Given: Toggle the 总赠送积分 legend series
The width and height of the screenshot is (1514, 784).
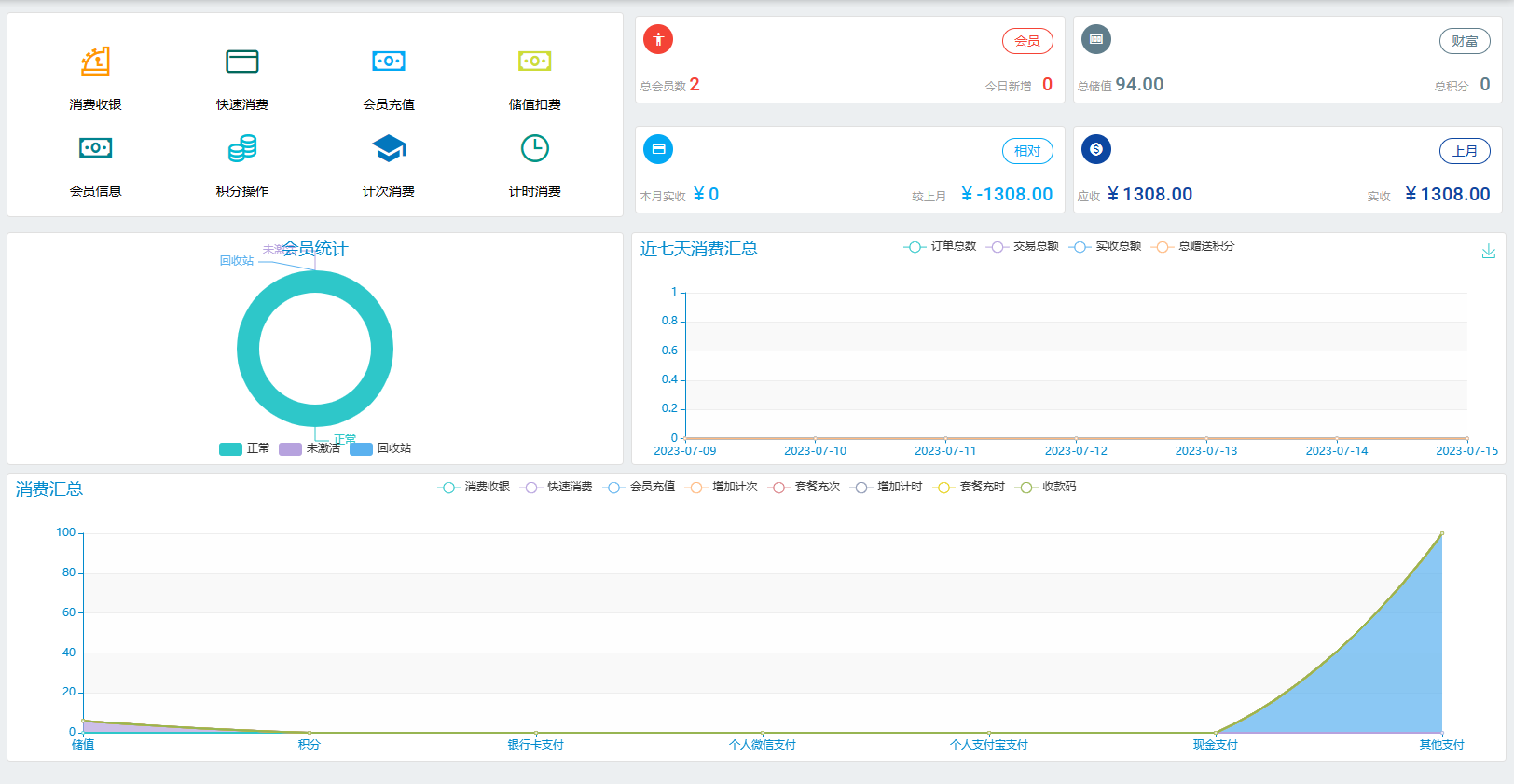Looking at the screenshot, I should [x=1193, y=246].
